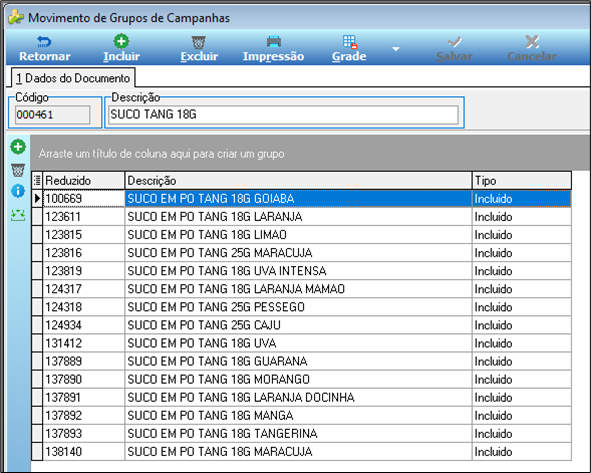
Task: Open Impressão printer option
Action: pos(273,49)
